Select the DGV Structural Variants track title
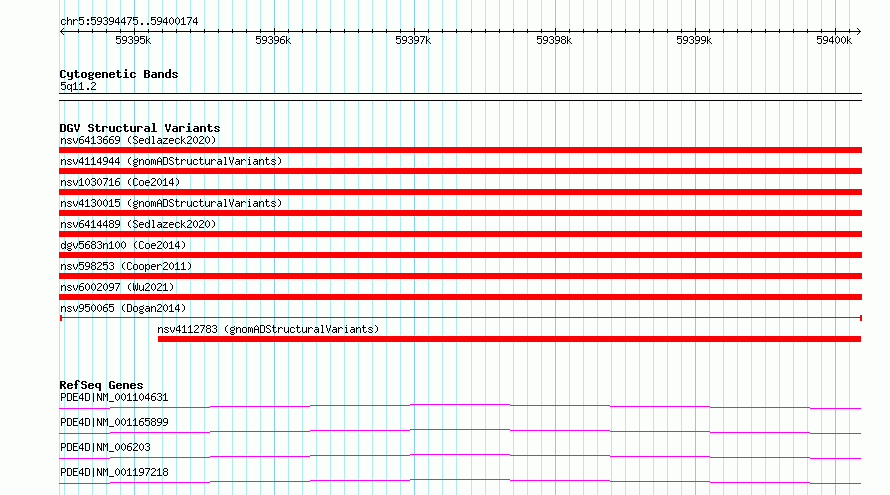The height and width of the screenshot is (495, 890). coord(140,128)
